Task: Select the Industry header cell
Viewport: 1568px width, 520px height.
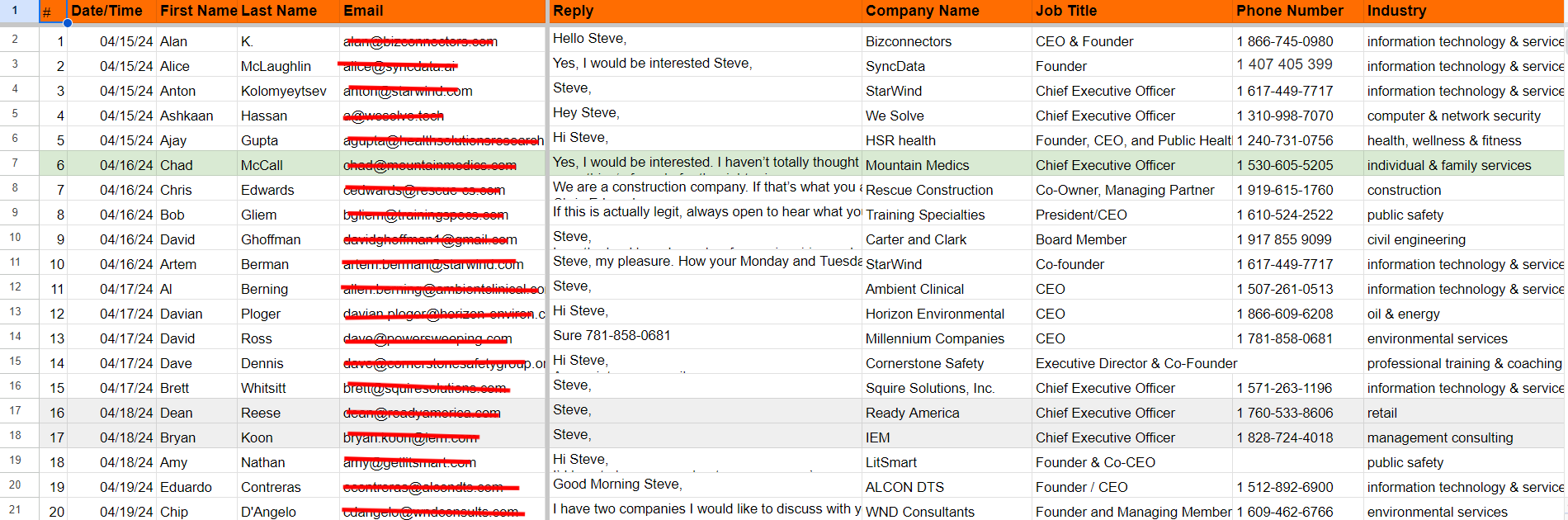Action: click(x=1464, y=11)
